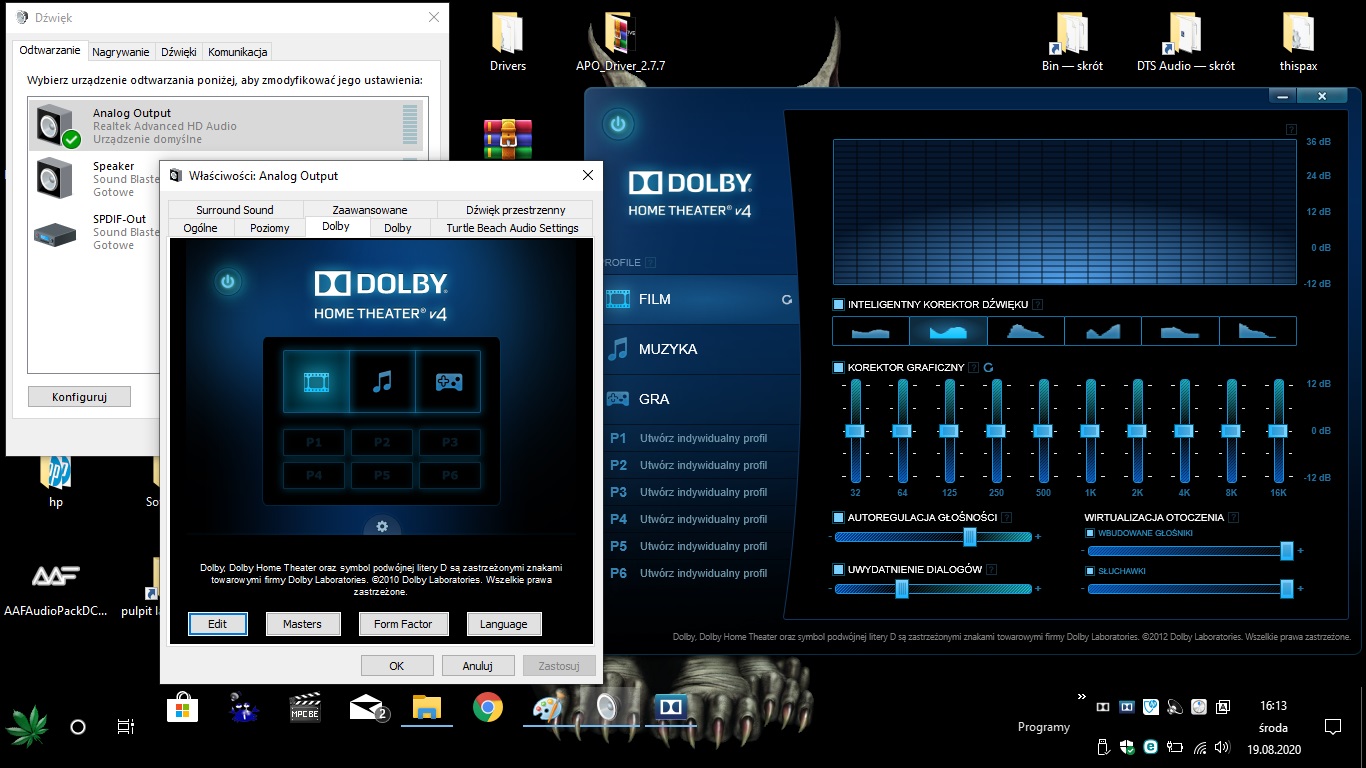Toggle Słuchawki virtualization checkbox
Viewport: 1366px width, 768px height.
1091,571
